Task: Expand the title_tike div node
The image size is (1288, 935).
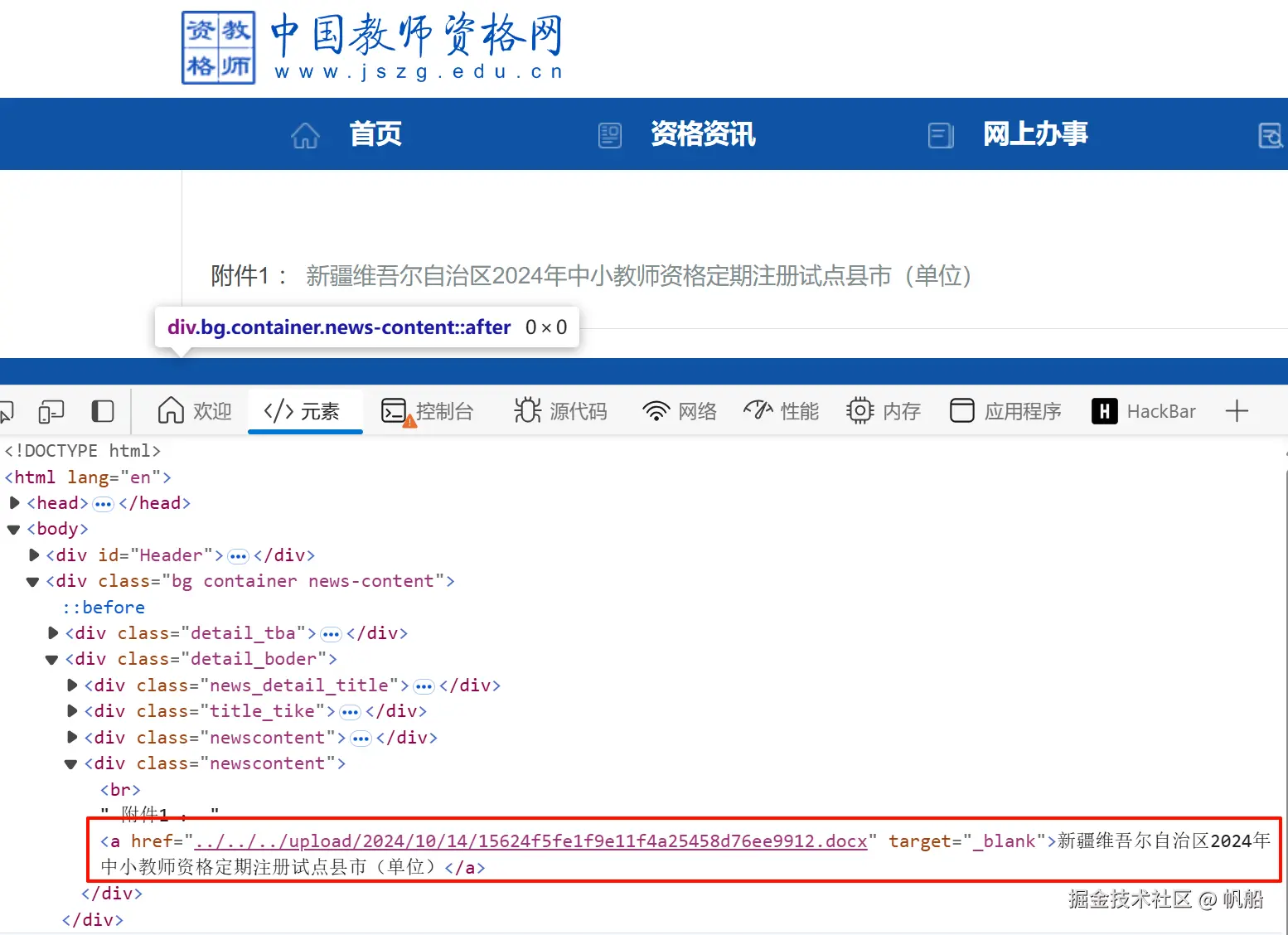Action: click(72, 711)
